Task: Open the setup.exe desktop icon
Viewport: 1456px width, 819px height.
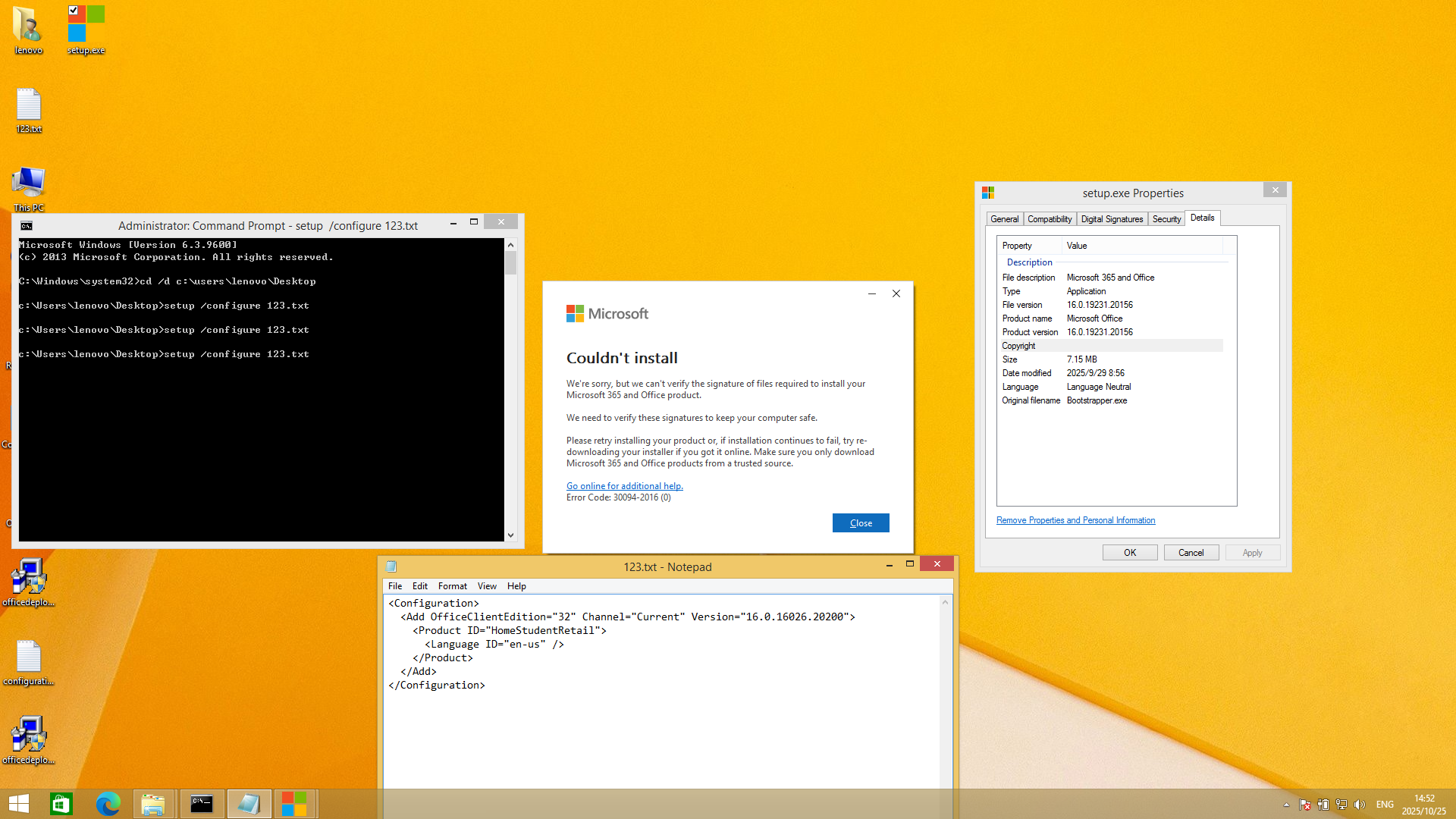Action: (86, 27)
